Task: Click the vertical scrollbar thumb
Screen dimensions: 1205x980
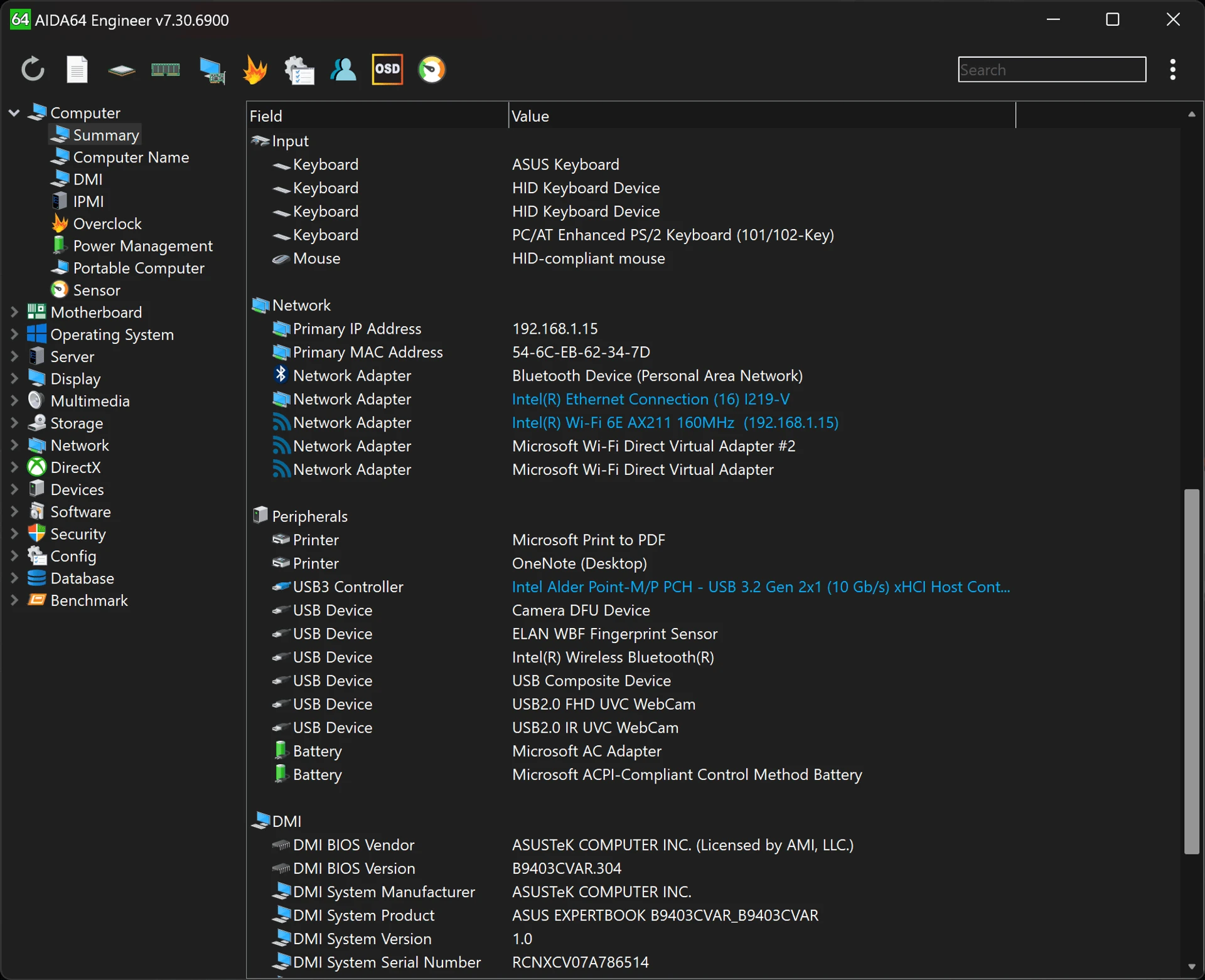Action: coord(1191,671)
